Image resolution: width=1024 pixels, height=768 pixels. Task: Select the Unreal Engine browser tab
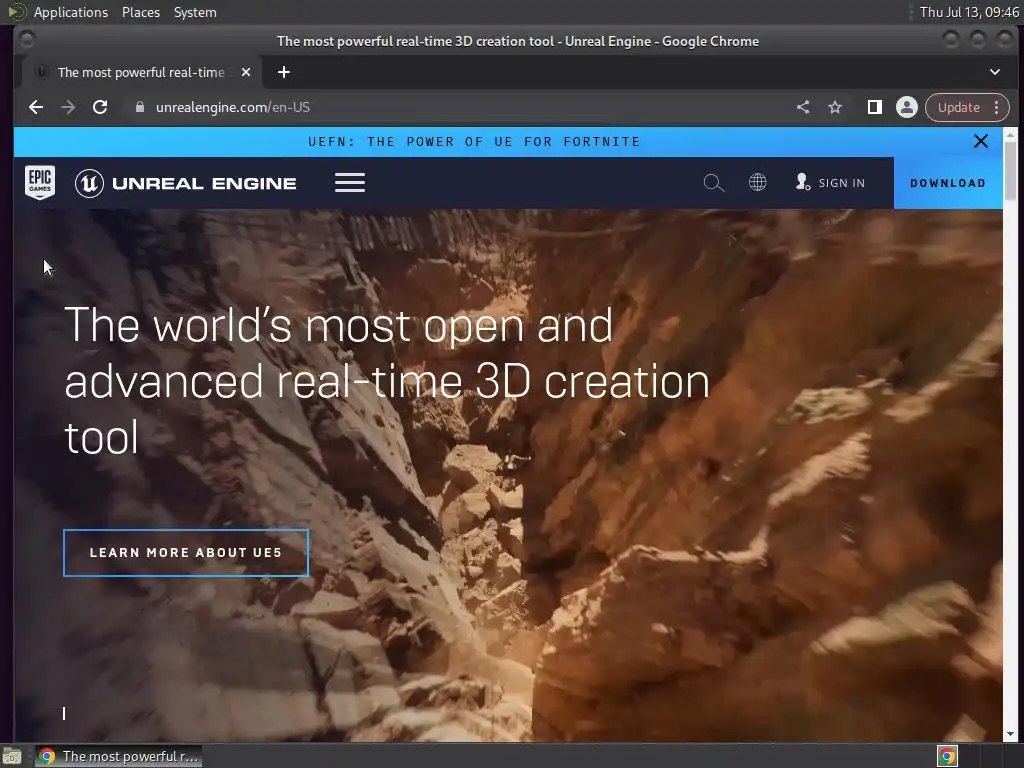pyautogui.click(x=142, y=72)
